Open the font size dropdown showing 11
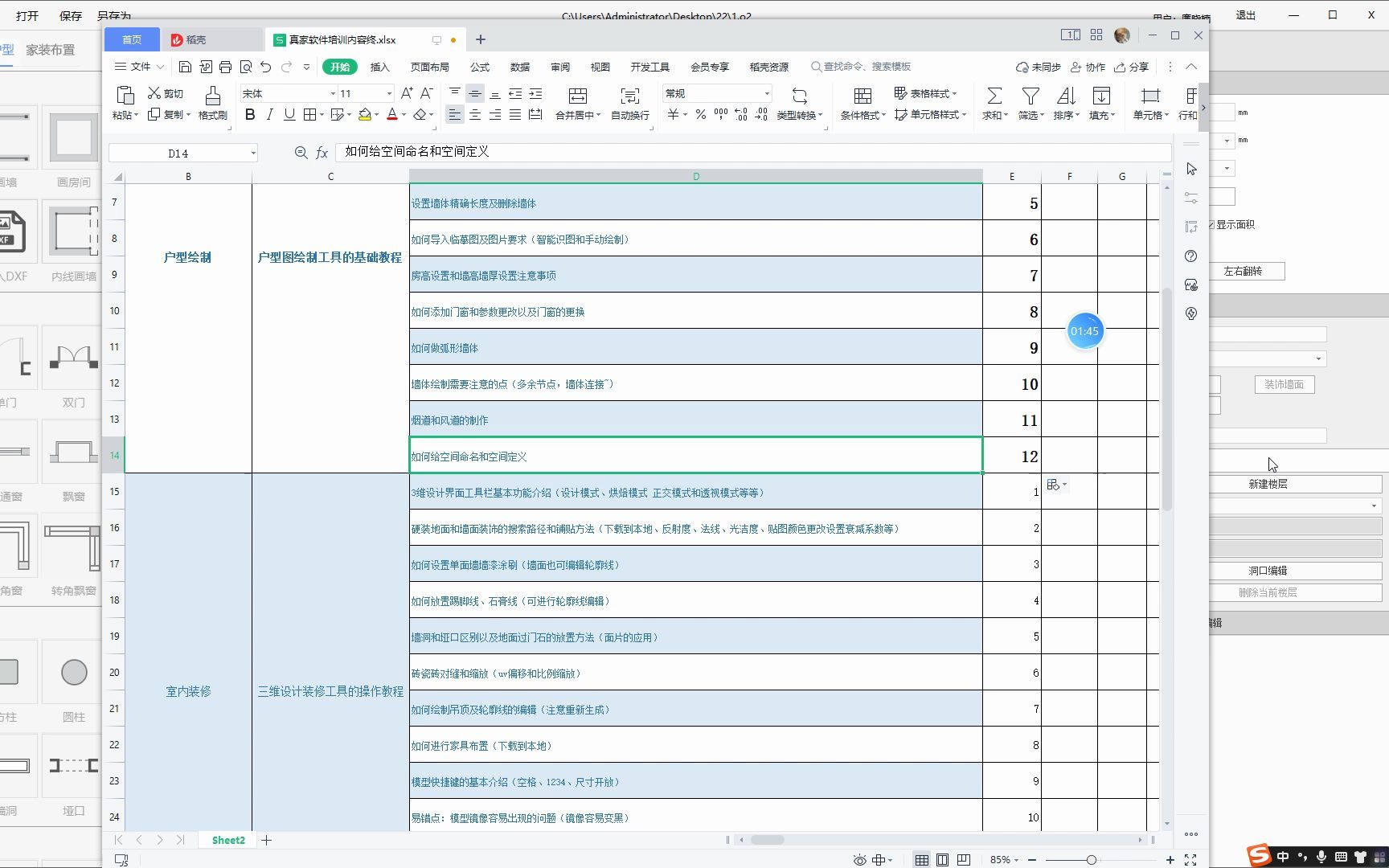Viewport: 1389px width, 868px height. pyautogui.click(x=389, y=93)
